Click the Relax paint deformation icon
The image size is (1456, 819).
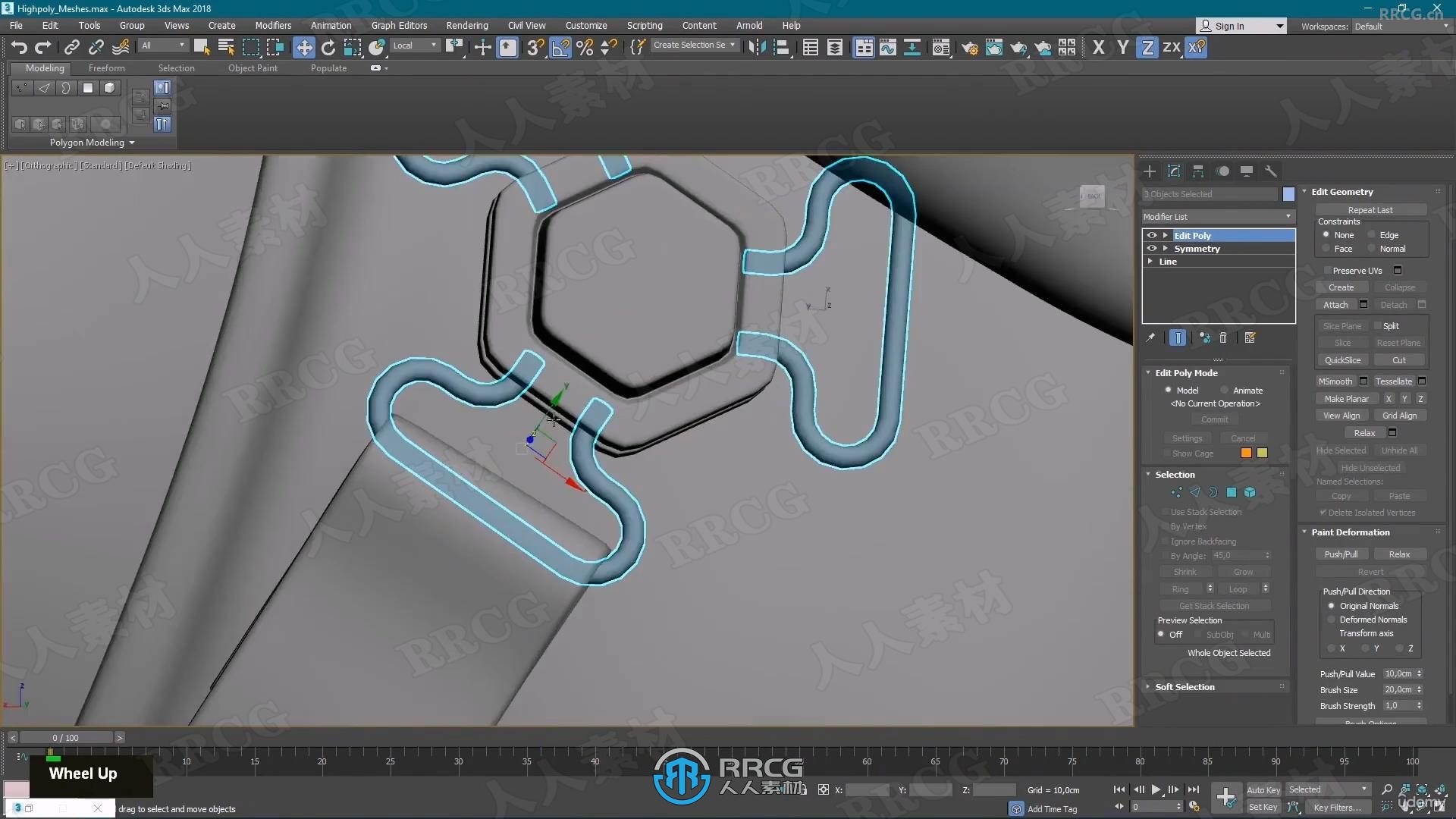(x=1399, y=554)
